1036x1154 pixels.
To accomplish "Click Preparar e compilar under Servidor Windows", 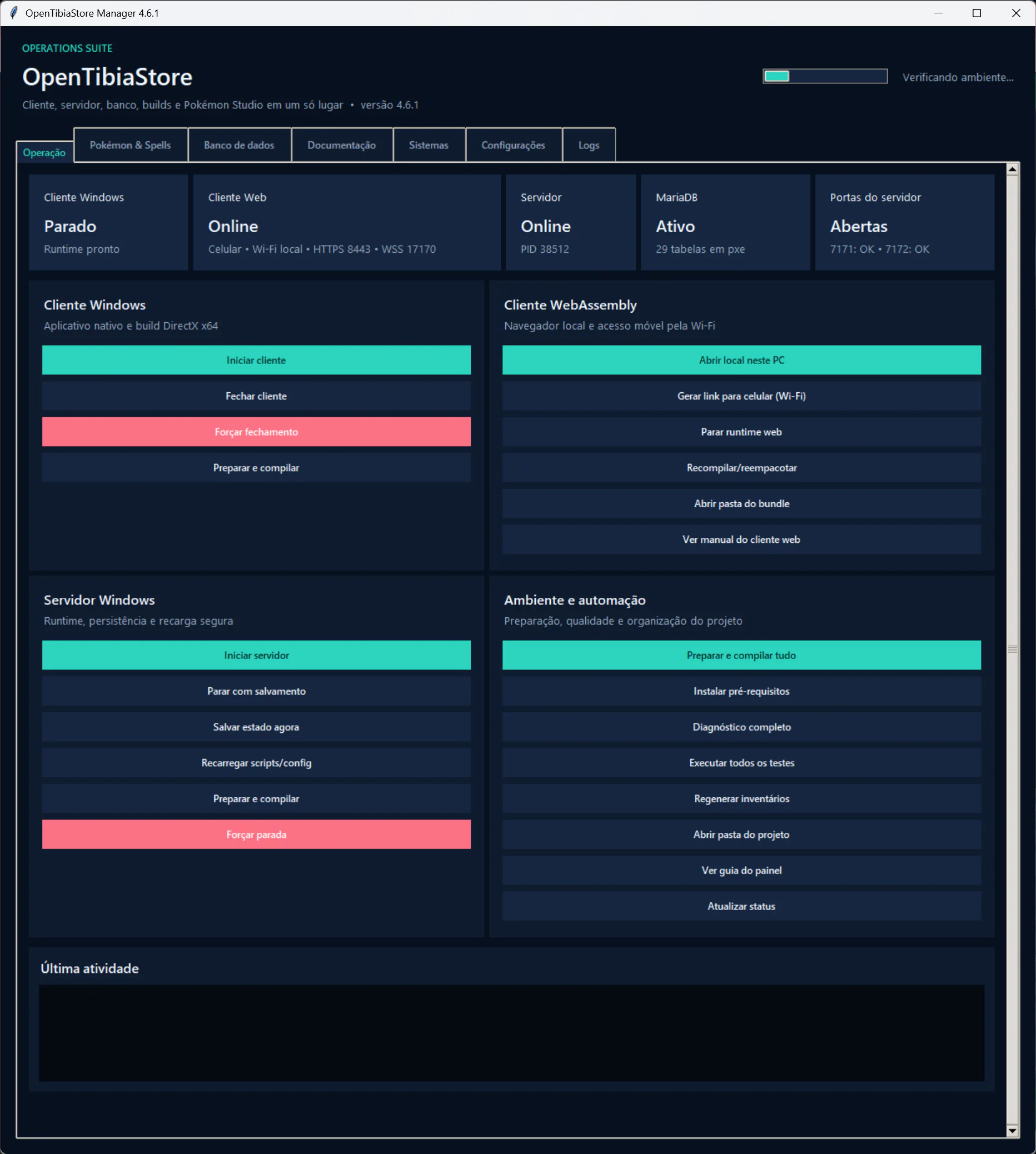I will [x=256, y=799].
